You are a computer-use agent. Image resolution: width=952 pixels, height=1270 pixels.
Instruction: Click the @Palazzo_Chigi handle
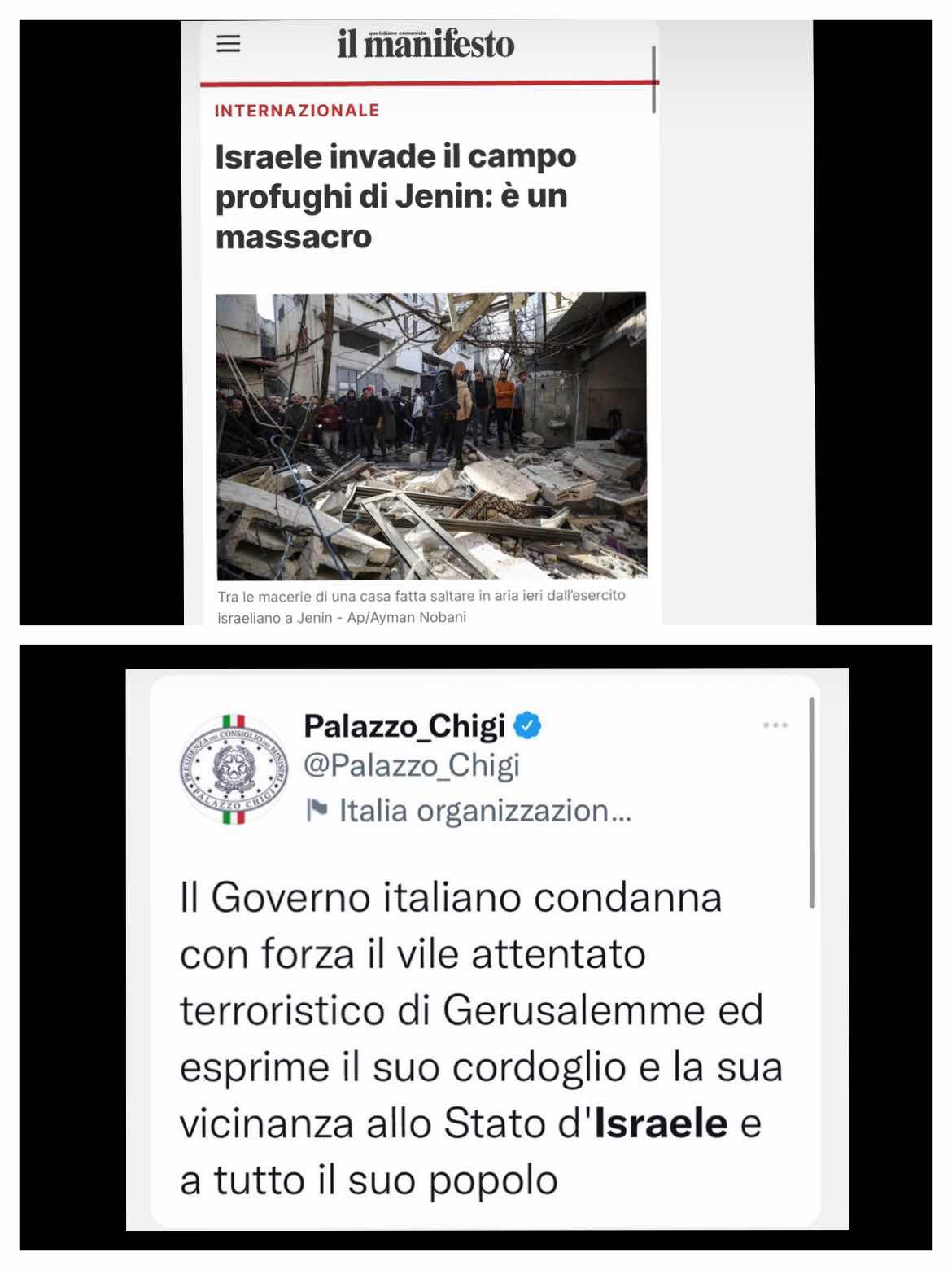(412, 765)
